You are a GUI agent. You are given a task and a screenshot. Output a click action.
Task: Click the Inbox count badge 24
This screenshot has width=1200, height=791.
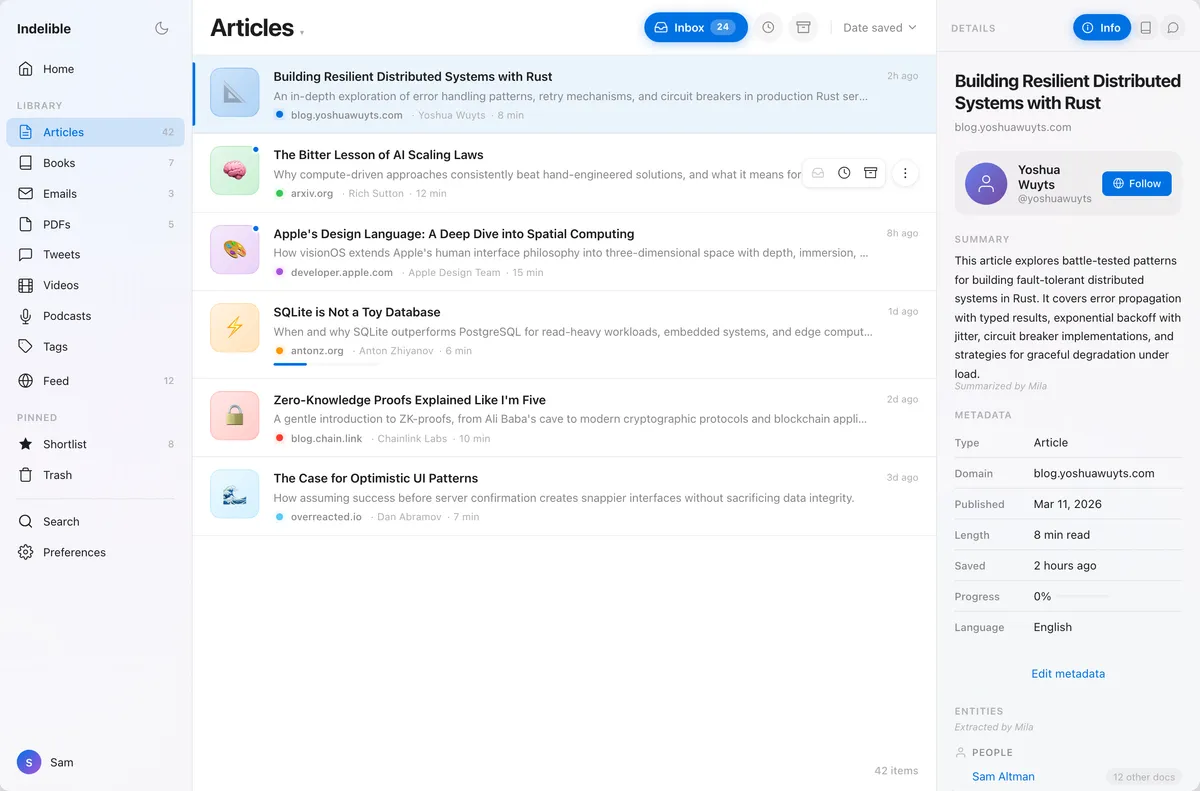click(723, 28)
